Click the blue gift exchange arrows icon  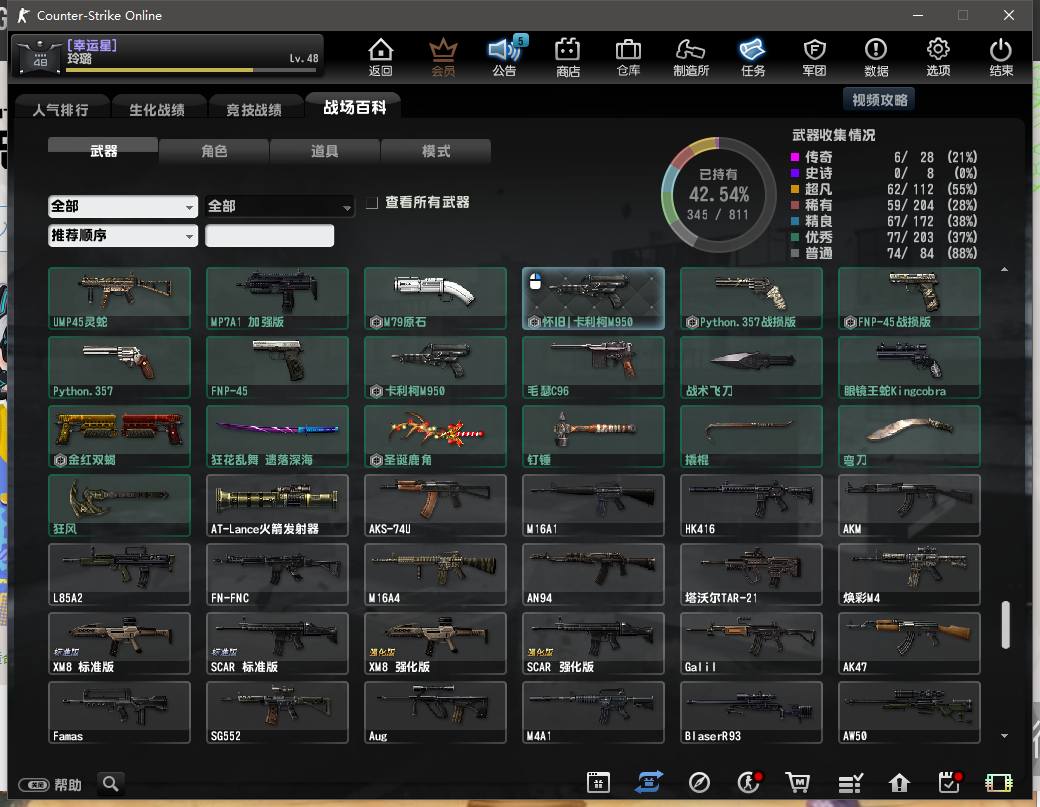(x=649, y=782)
